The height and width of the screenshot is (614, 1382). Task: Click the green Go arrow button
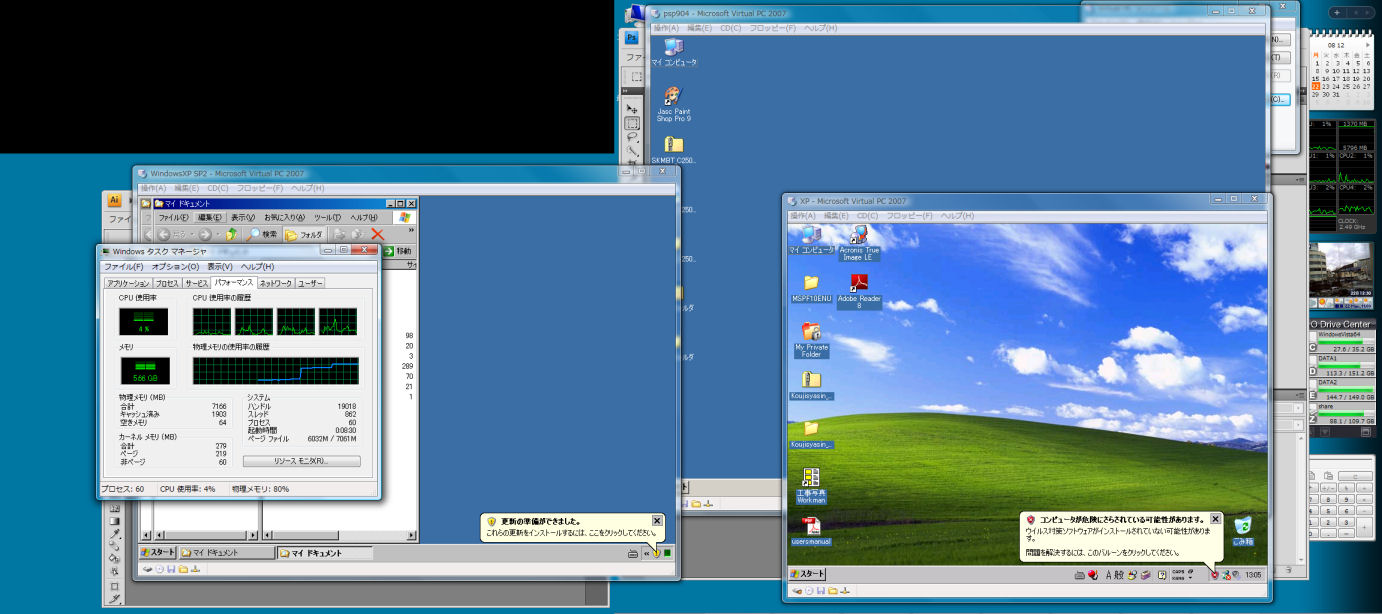[387, 251]
